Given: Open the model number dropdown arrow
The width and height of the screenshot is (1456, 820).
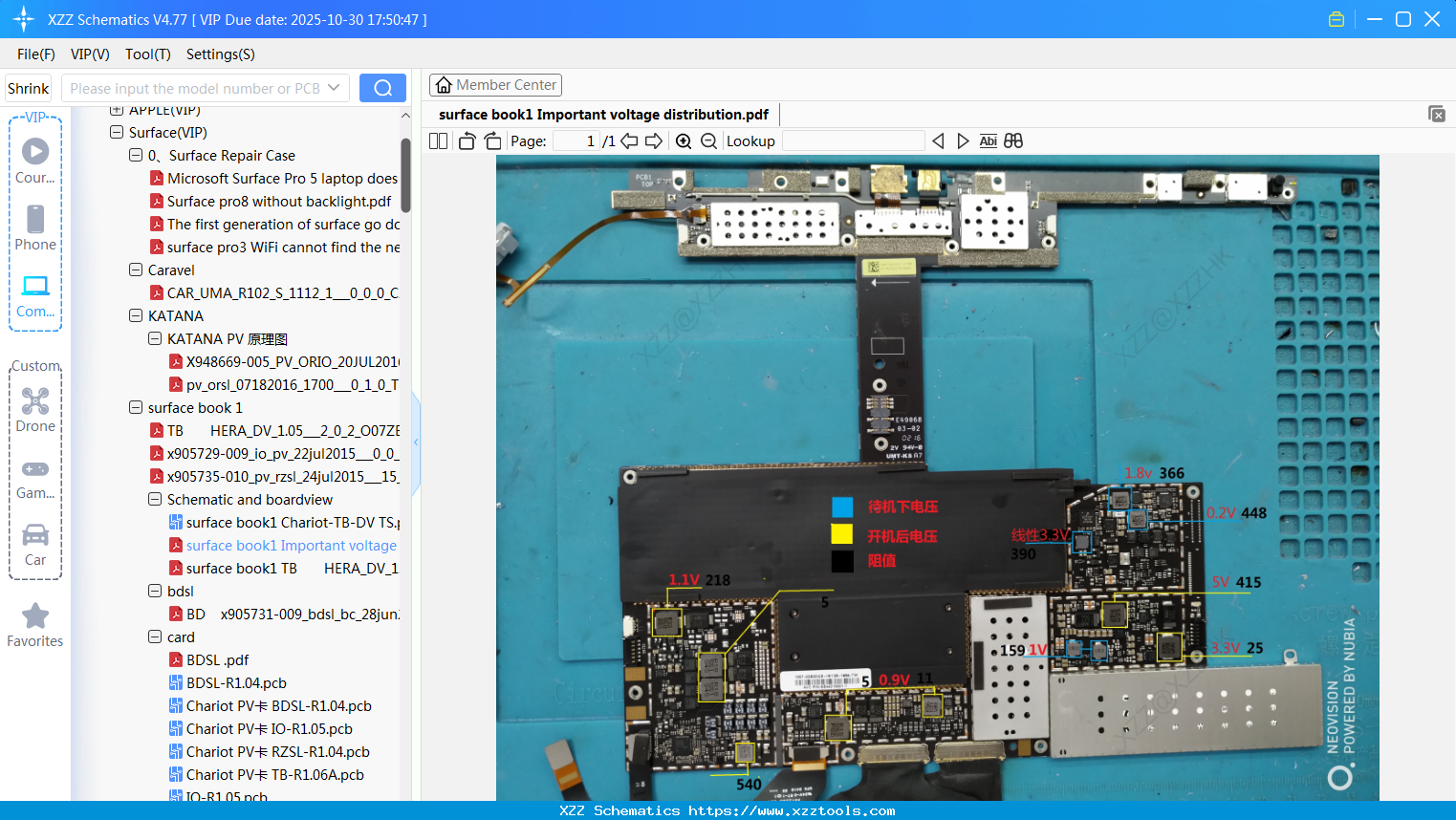Looking at the screenshot, I should coord(334,88).
